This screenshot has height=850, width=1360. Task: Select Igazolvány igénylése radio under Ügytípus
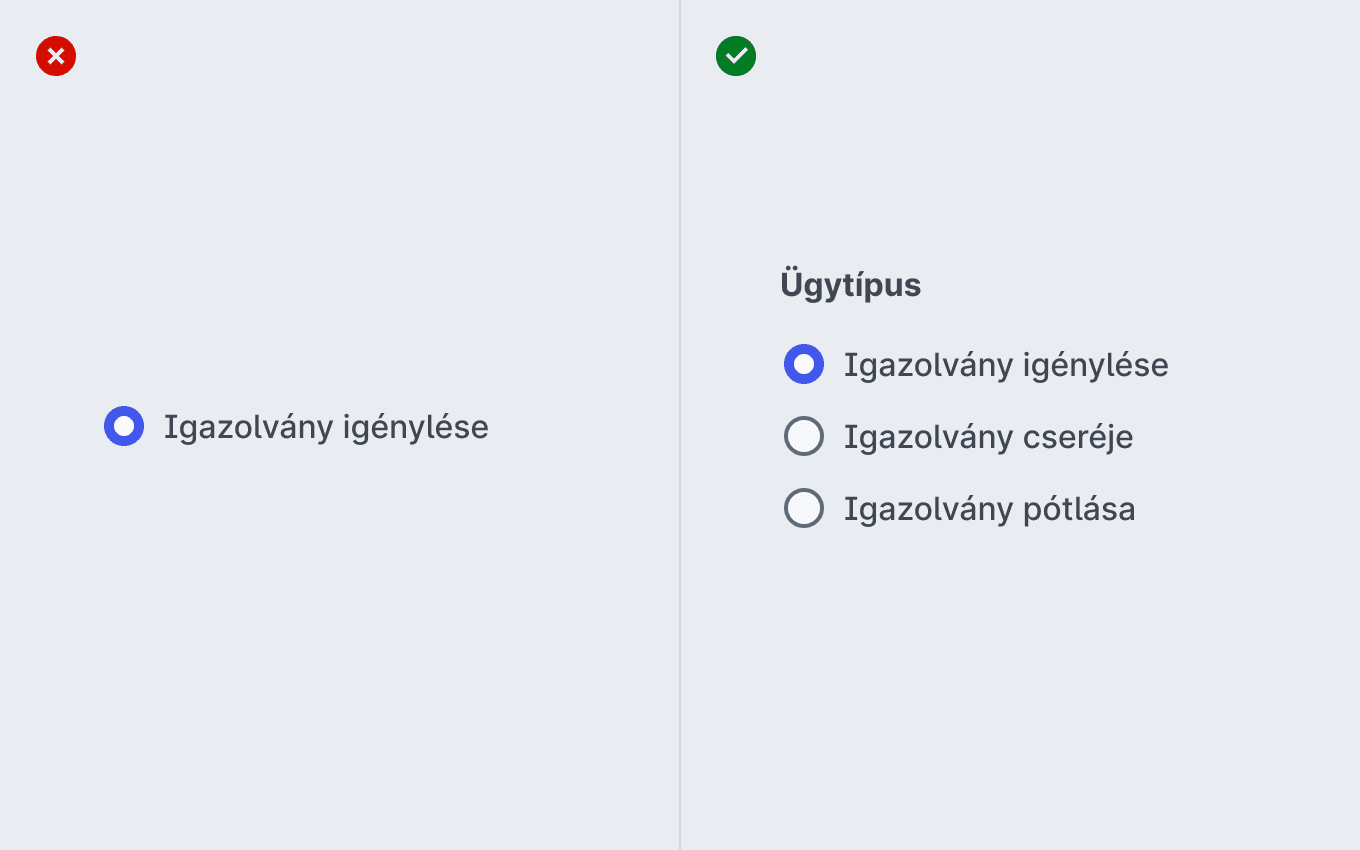point(804,364)
